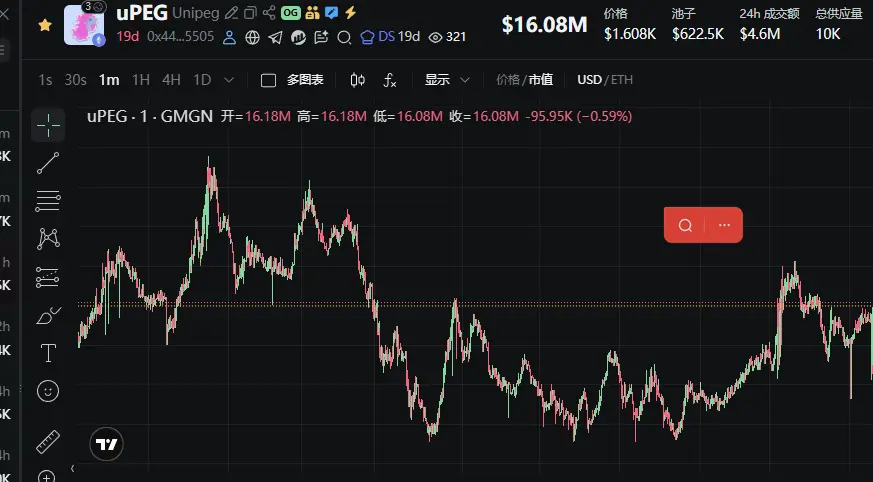Image resolution: width=873 pixels, height=482 pixels.
Task: Open the Telegram link icon
Action: point(275,37)
